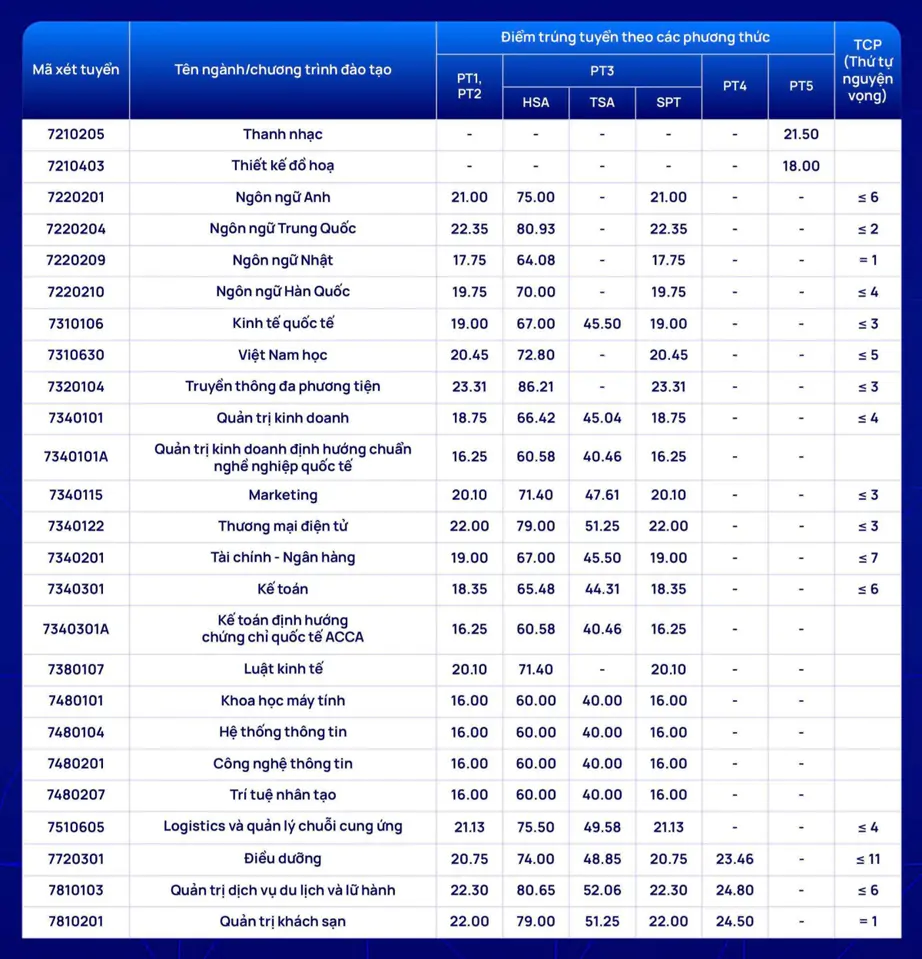
Task: Select "Kinh tế quốc tế" program name
Action: 282,324
